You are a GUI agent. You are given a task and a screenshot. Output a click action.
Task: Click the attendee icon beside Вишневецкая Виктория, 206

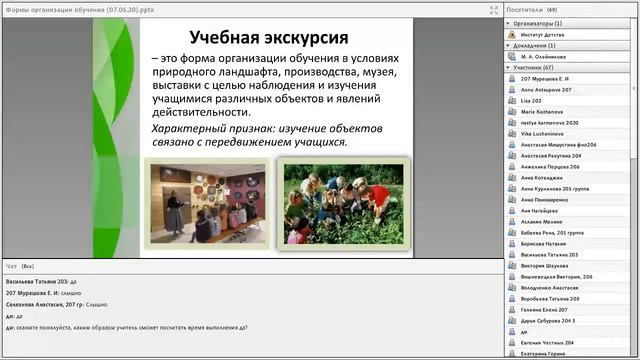click(x=512, y=277)
